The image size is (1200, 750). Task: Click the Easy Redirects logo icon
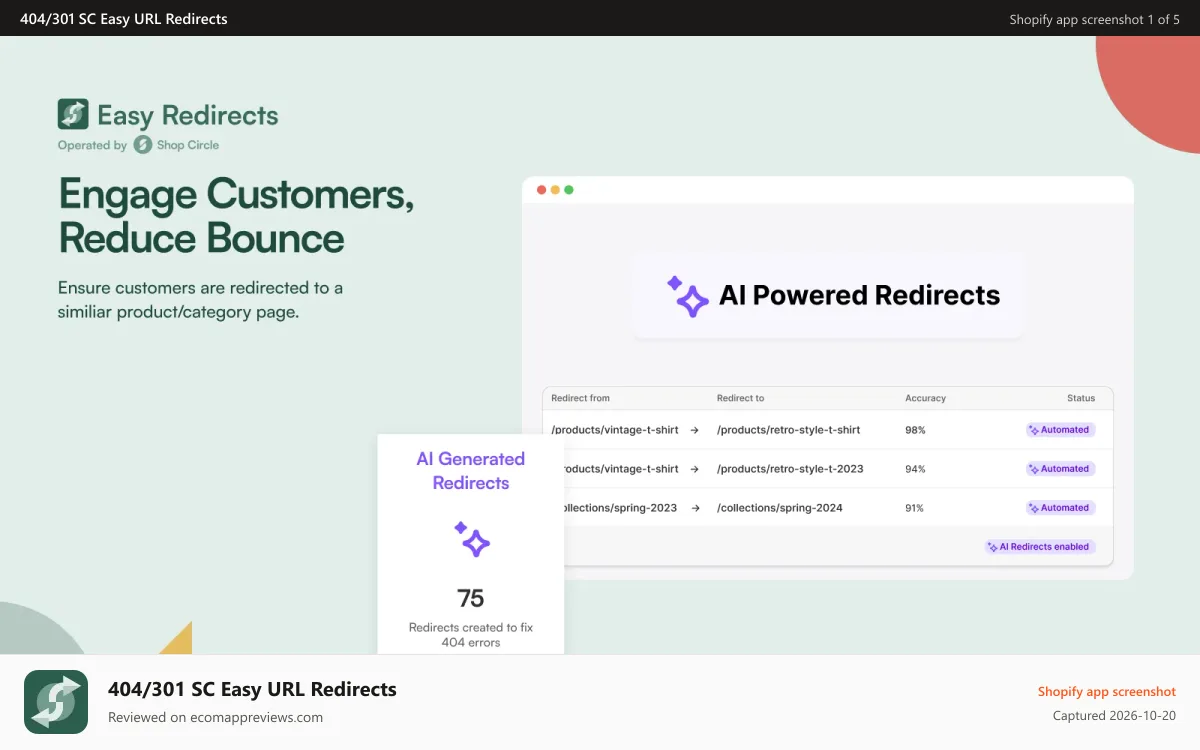(x=73, y=114)
